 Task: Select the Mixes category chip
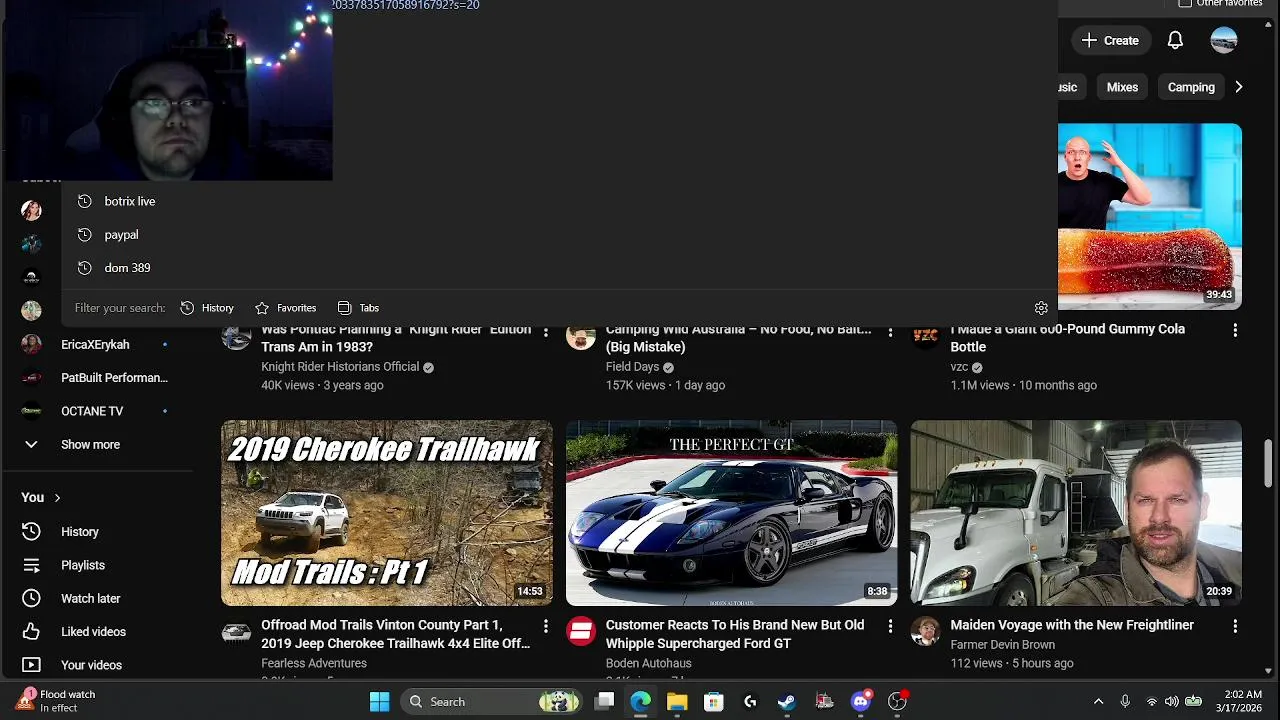[x=1122, y=87]
